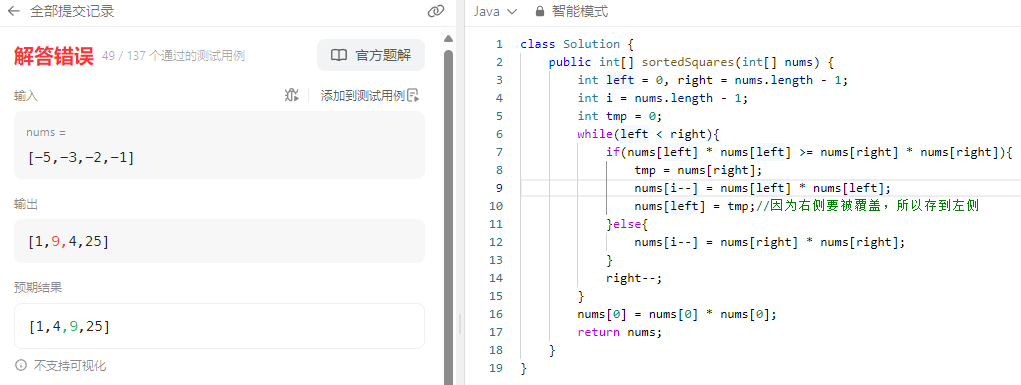Click the passed test cases count

pos(173,56)
